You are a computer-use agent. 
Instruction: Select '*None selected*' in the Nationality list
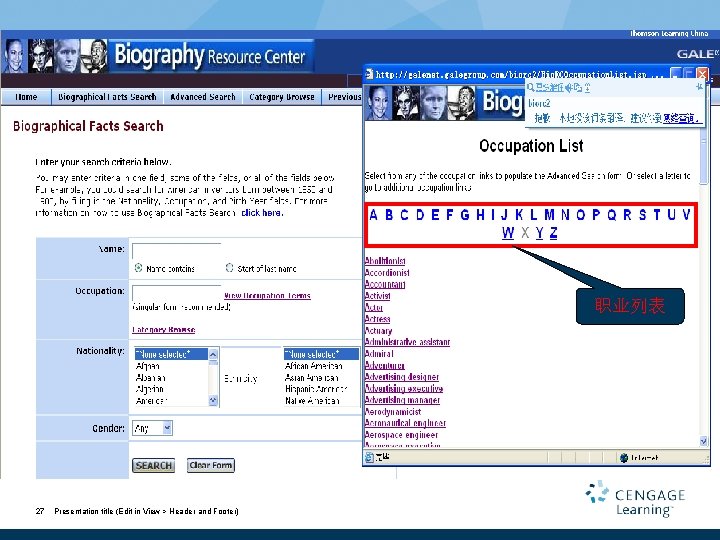click(171, 354)
